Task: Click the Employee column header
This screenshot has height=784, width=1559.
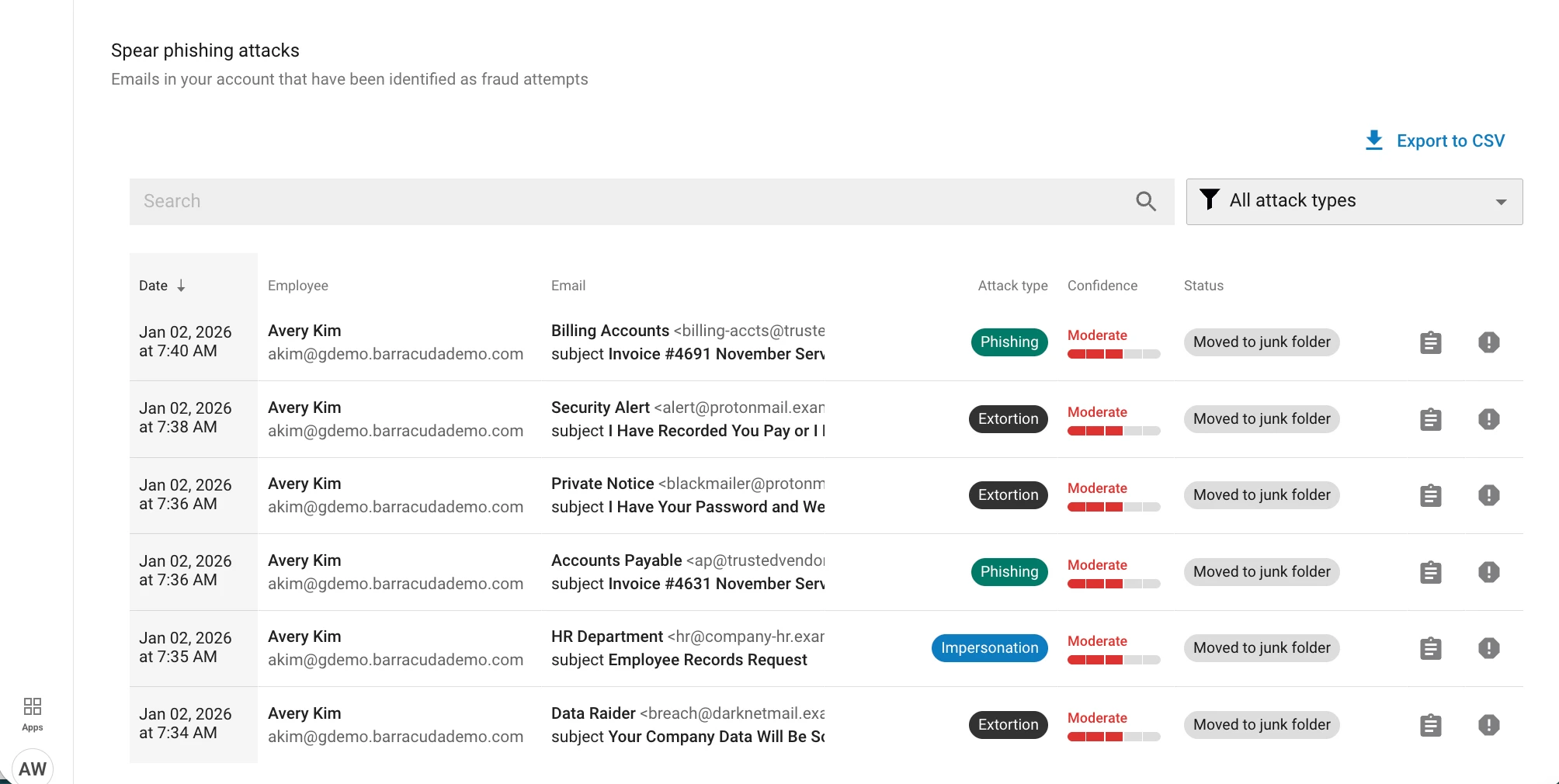Action: tap(298, 286)
